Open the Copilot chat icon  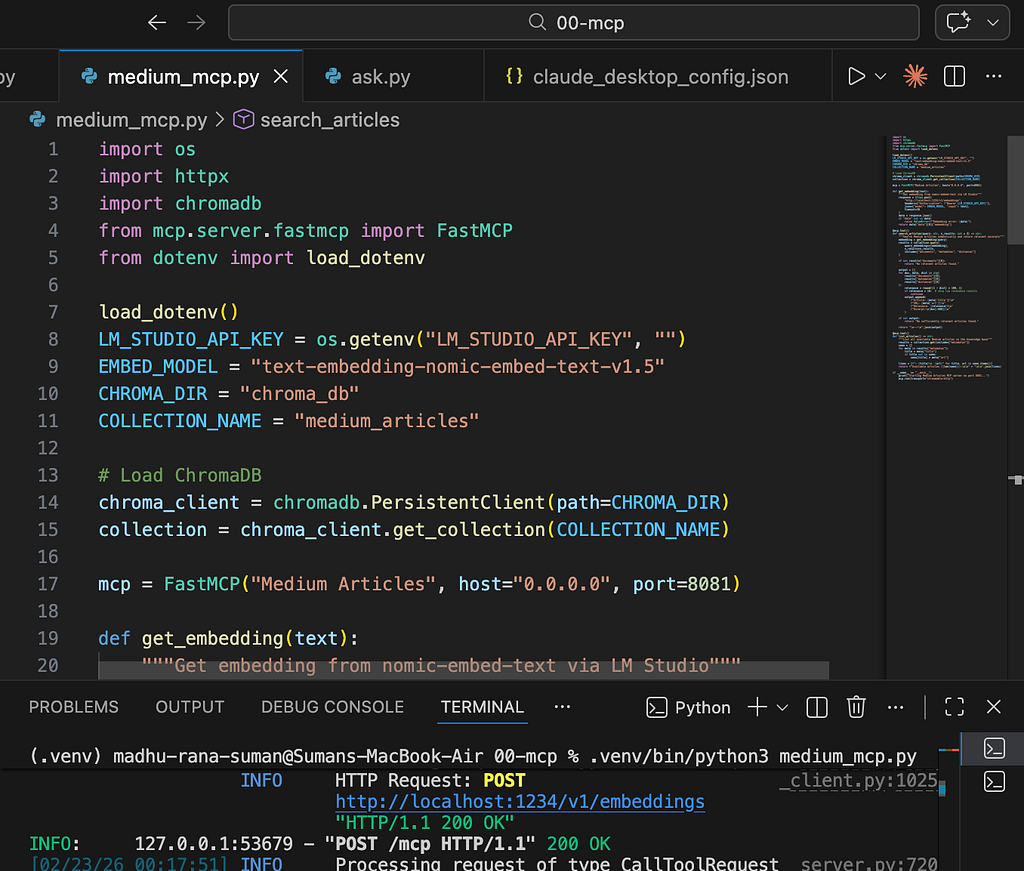point(958,23)
